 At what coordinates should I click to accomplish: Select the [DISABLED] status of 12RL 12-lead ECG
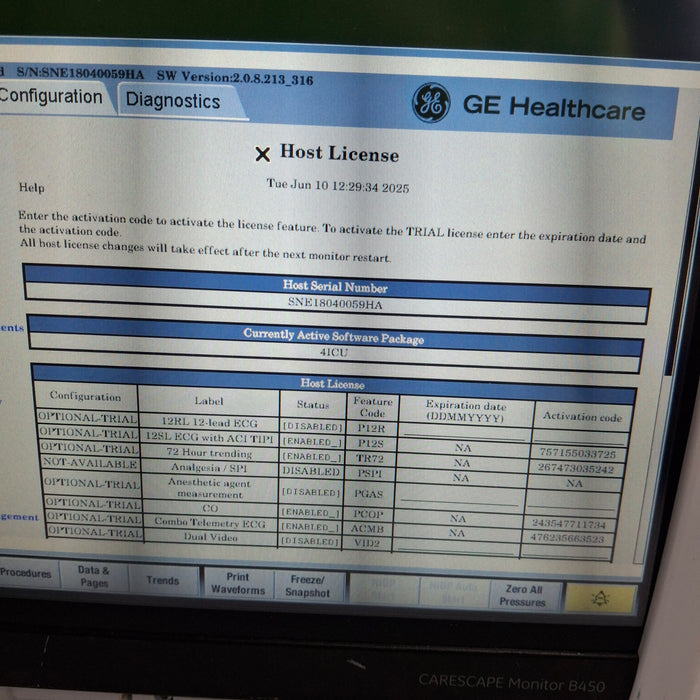[x=312, y=427]
